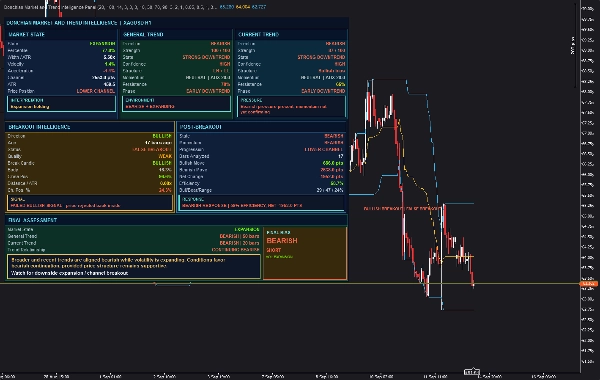Select EARLY DOWNTREND phase under Current Trend
This screenshot has width=600, height=380.
tap(323, 91)
